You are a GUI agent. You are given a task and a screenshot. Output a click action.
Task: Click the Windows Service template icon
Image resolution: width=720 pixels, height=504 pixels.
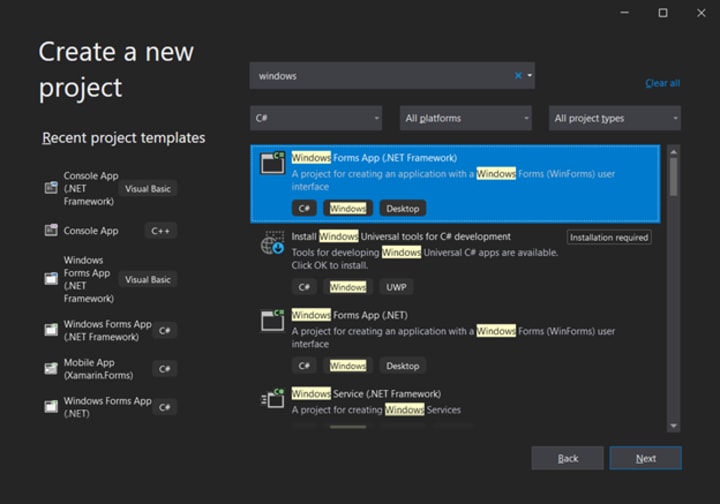pos(273,398)
